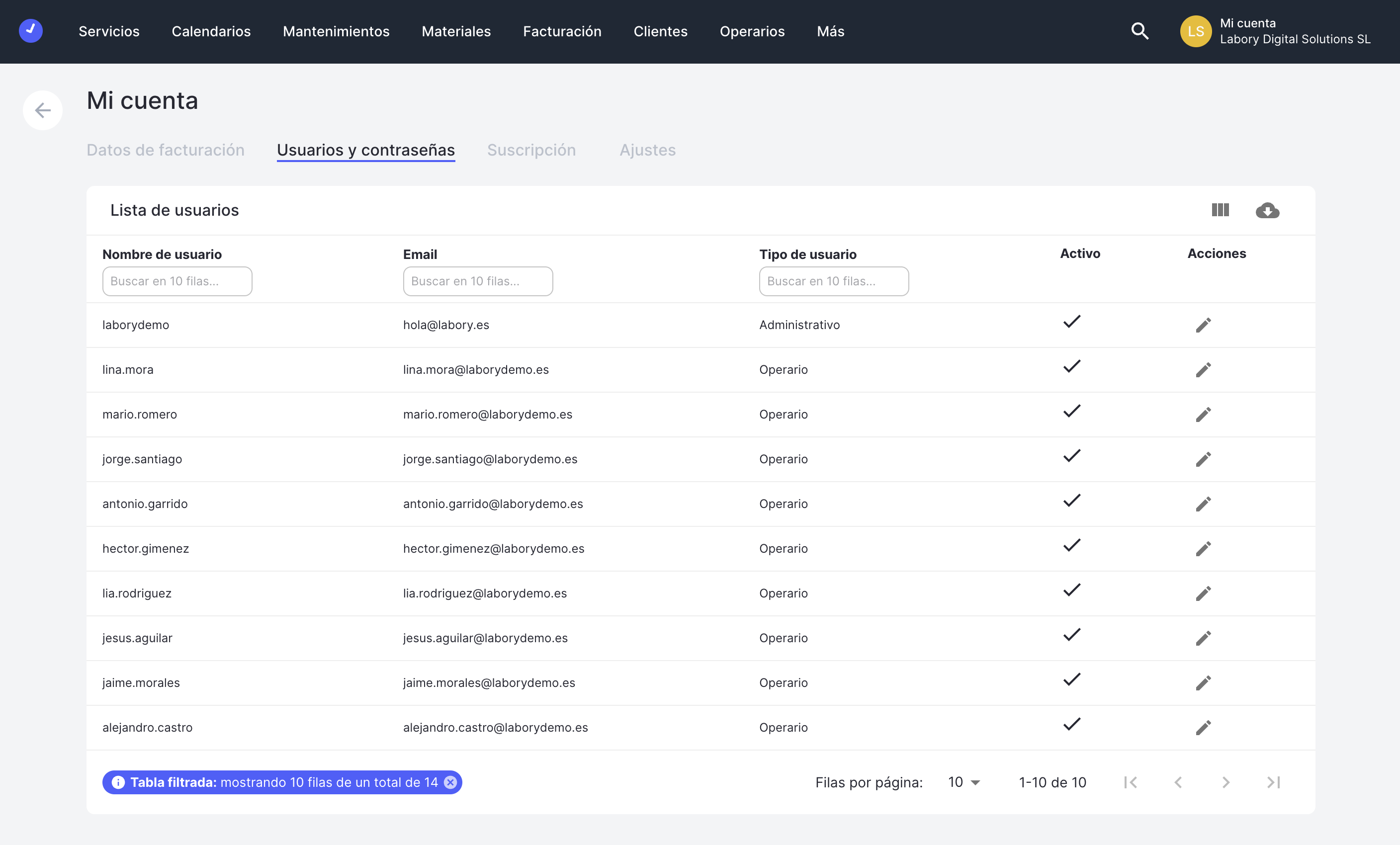The image size is (1400, 845).
Task: Open the Datos de facturación tab
Action: coord(166,150)
